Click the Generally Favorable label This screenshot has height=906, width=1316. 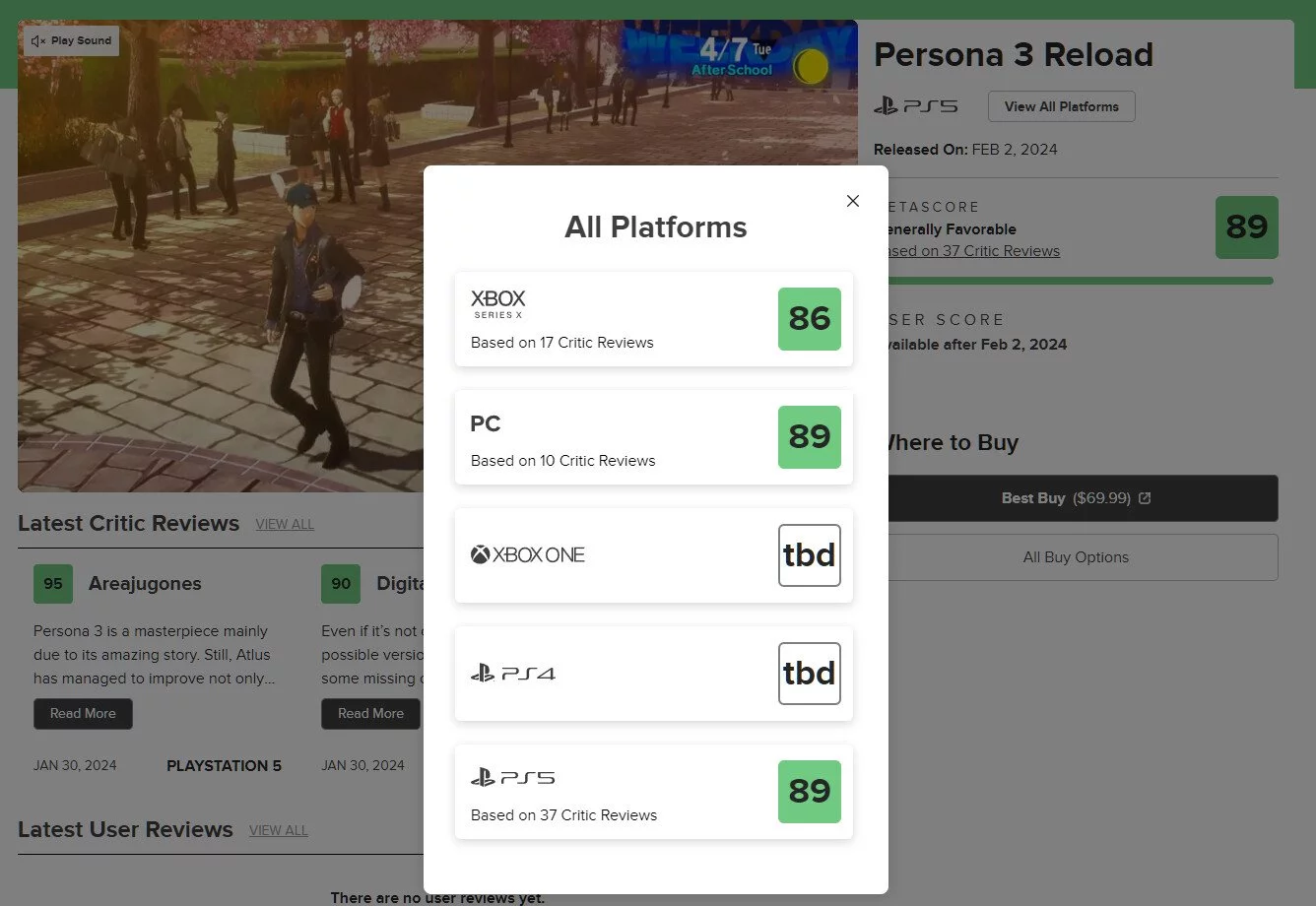pos(953,229)
